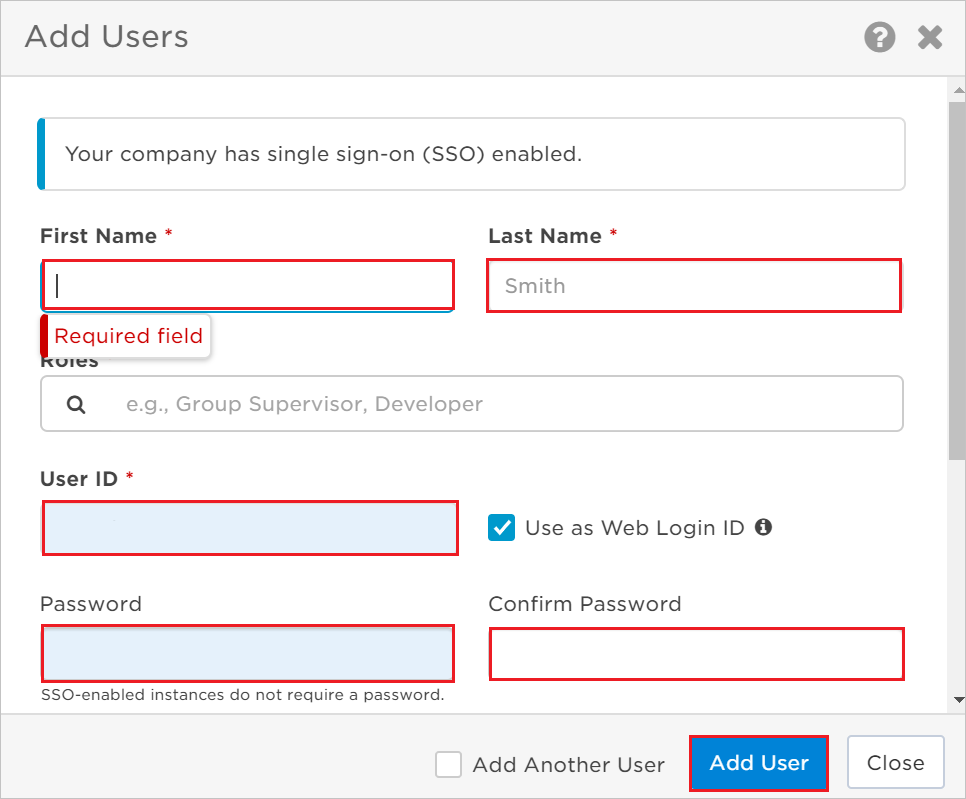The height and width of the screenshot is (799, 966).
Task: Select the Roles search box
Action: tap(500, 404)
